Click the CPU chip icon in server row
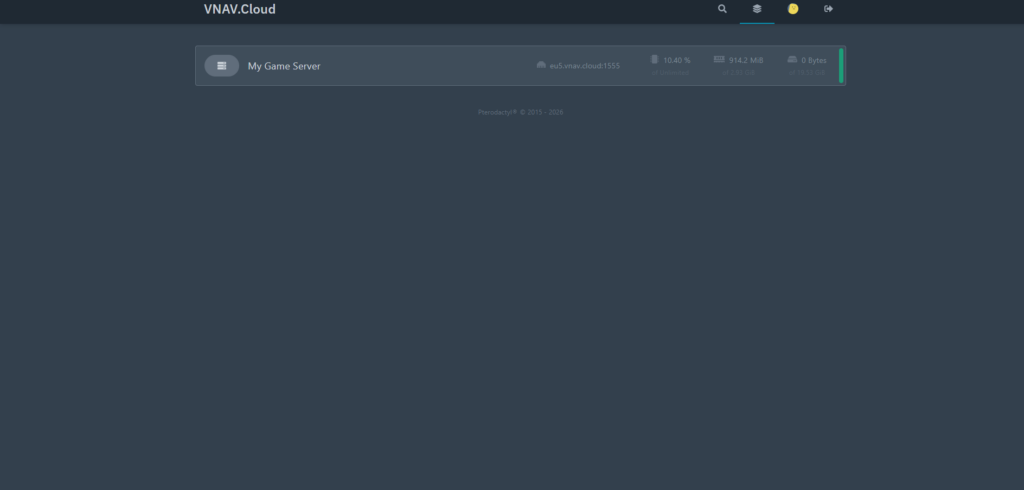This screenshot has width=1024, height=490. pyautogui.click(x=655, y=60)
